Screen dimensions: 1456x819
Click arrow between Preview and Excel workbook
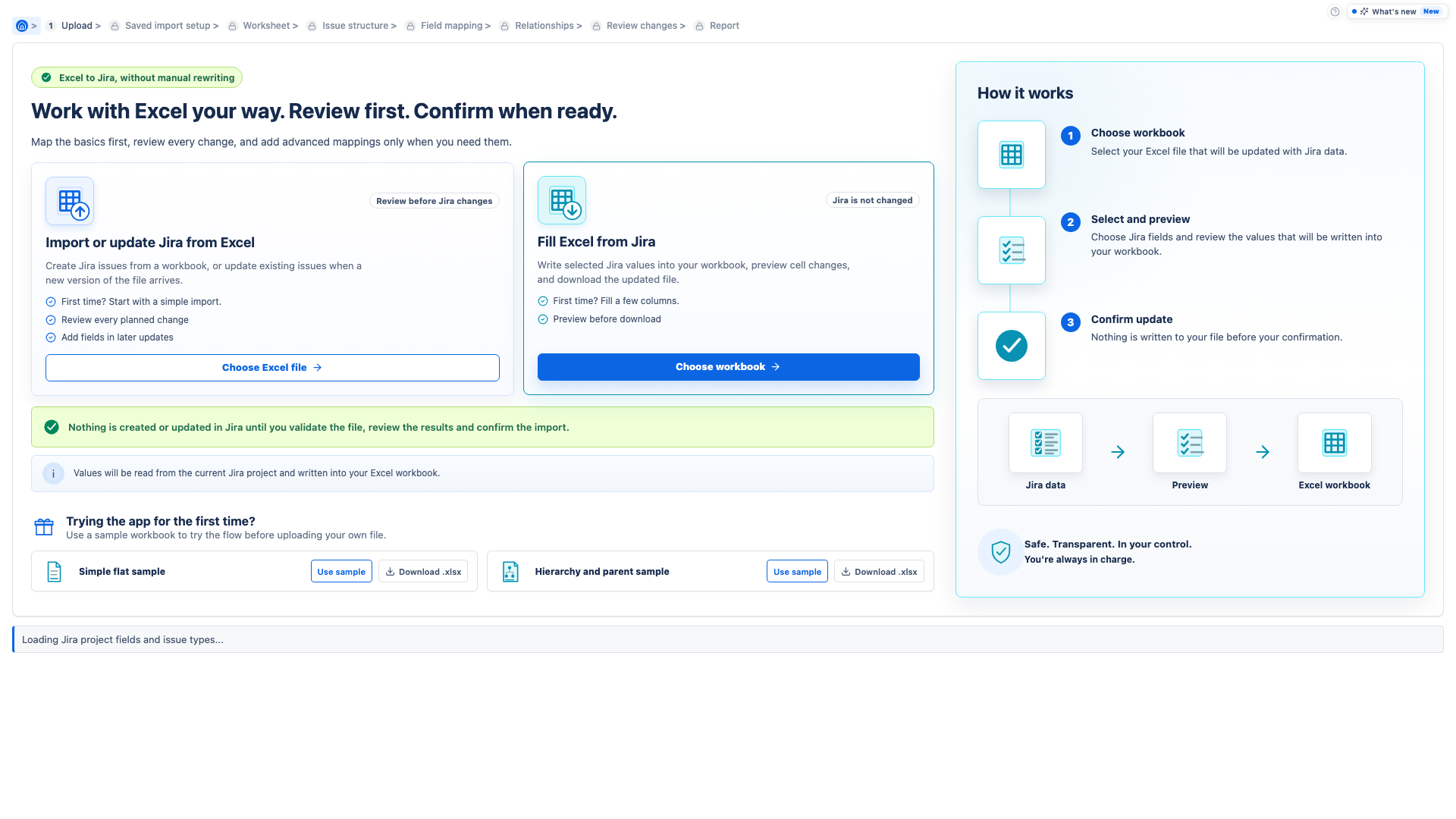click(1263, 452)
